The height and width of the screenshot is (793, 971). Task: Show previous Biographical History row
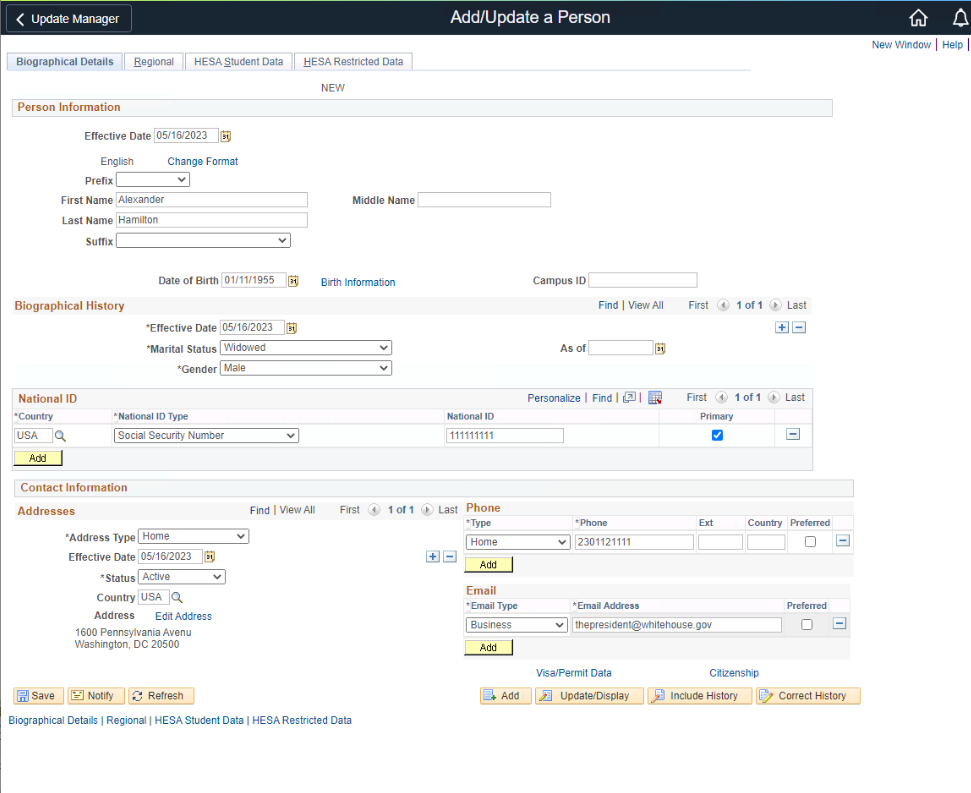coord(723,305)
